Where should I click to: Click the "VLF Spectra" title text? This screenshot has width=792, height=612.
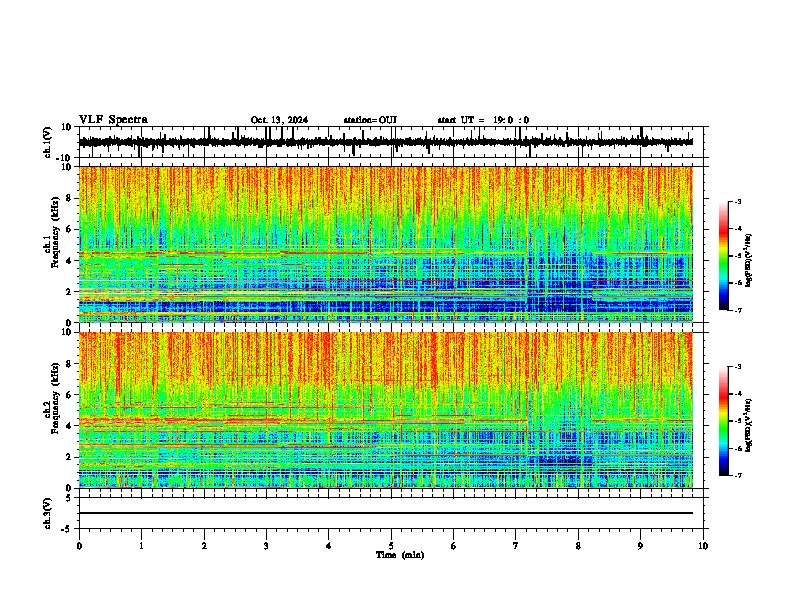[x=113, y=120]
